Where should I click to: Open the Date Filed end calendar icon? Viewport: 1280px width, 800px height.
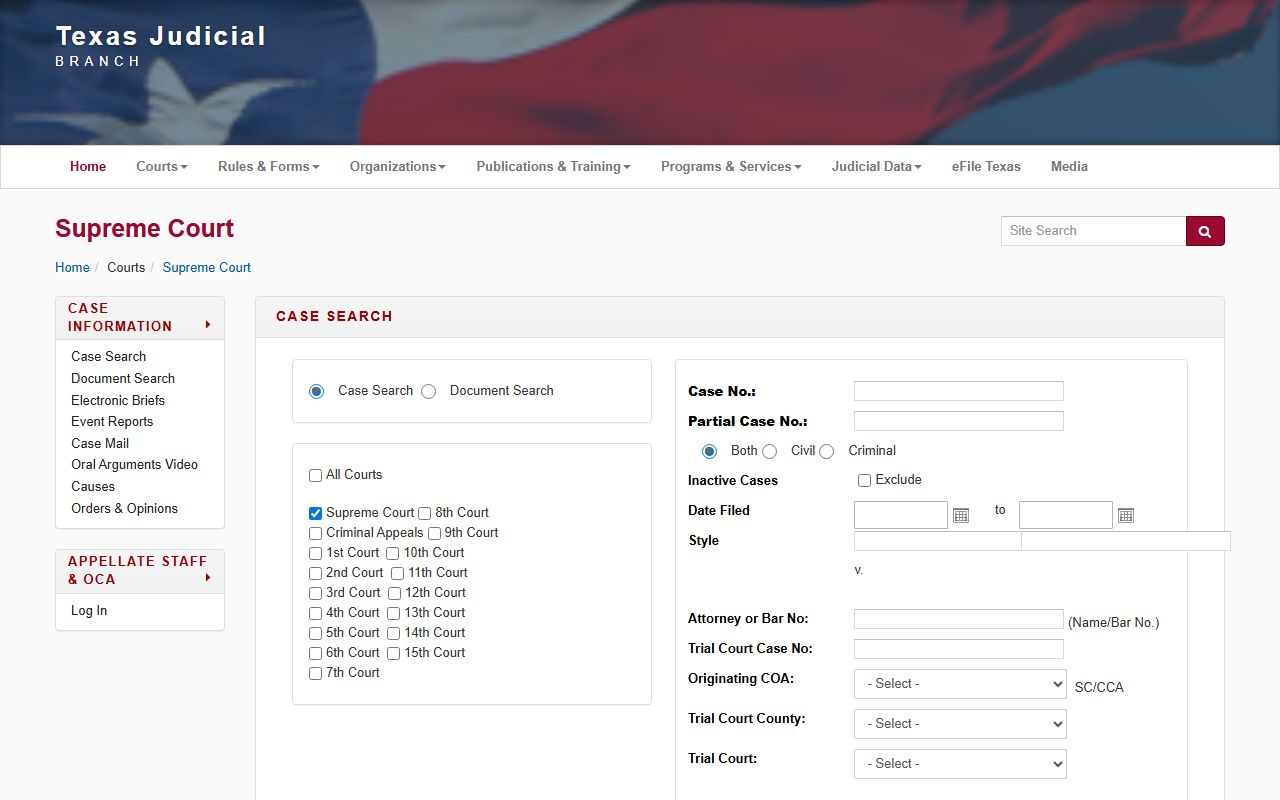click(1126, 515)
